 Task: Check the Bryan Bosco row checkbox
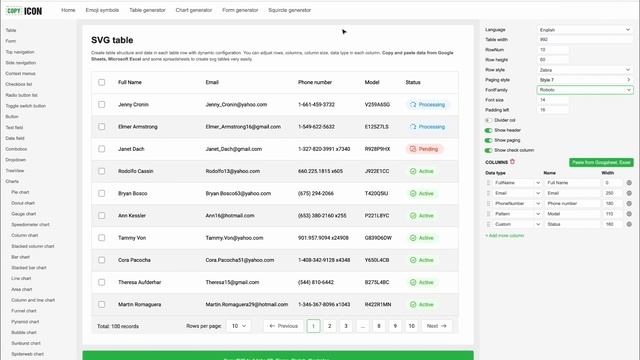click(102, 193)
